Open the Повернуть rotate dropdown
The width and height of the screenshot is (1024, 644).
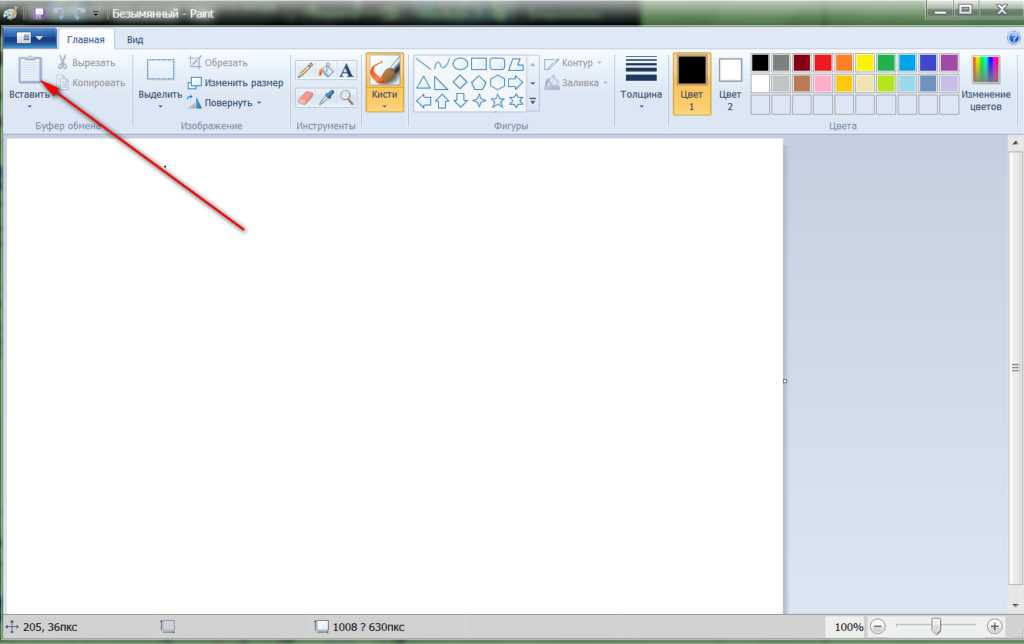259,103
